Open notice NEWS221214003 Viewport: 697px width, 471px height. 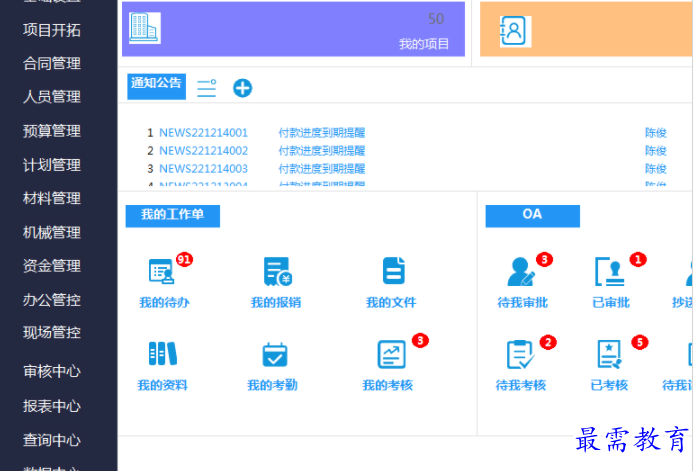pos(204,168)
